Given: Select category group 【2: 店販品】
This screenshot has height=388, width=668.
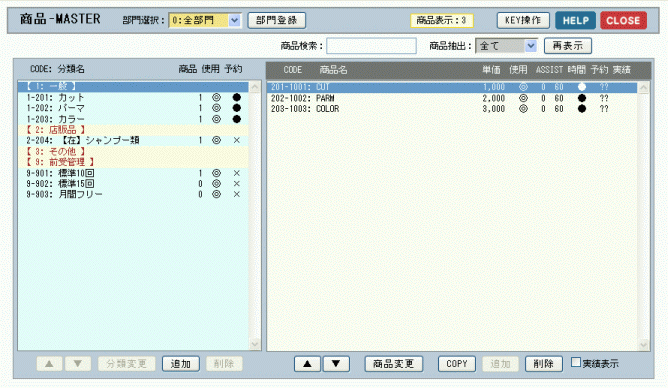Looking at the screenshot, I should point(133,129).
